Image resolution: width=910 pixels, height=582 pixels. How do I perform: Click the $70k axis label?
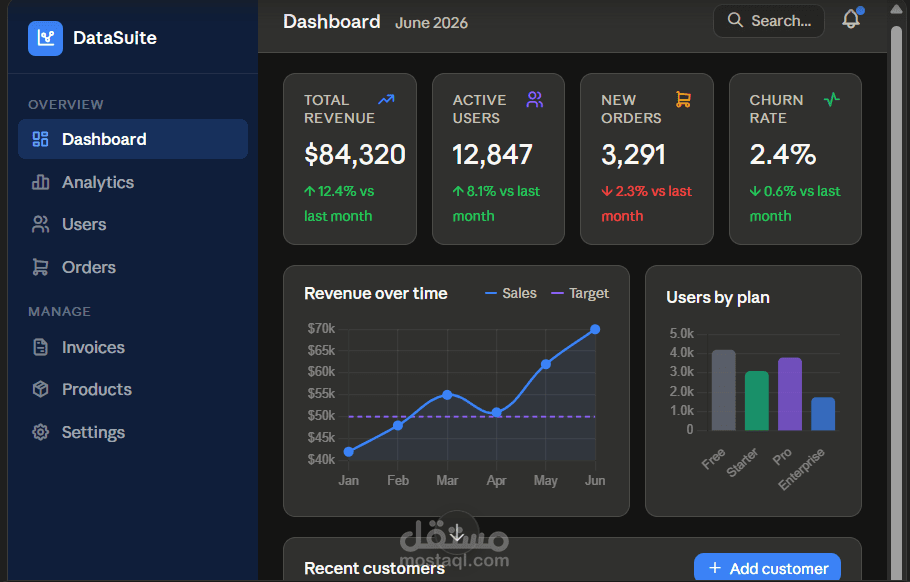point(321,328)
